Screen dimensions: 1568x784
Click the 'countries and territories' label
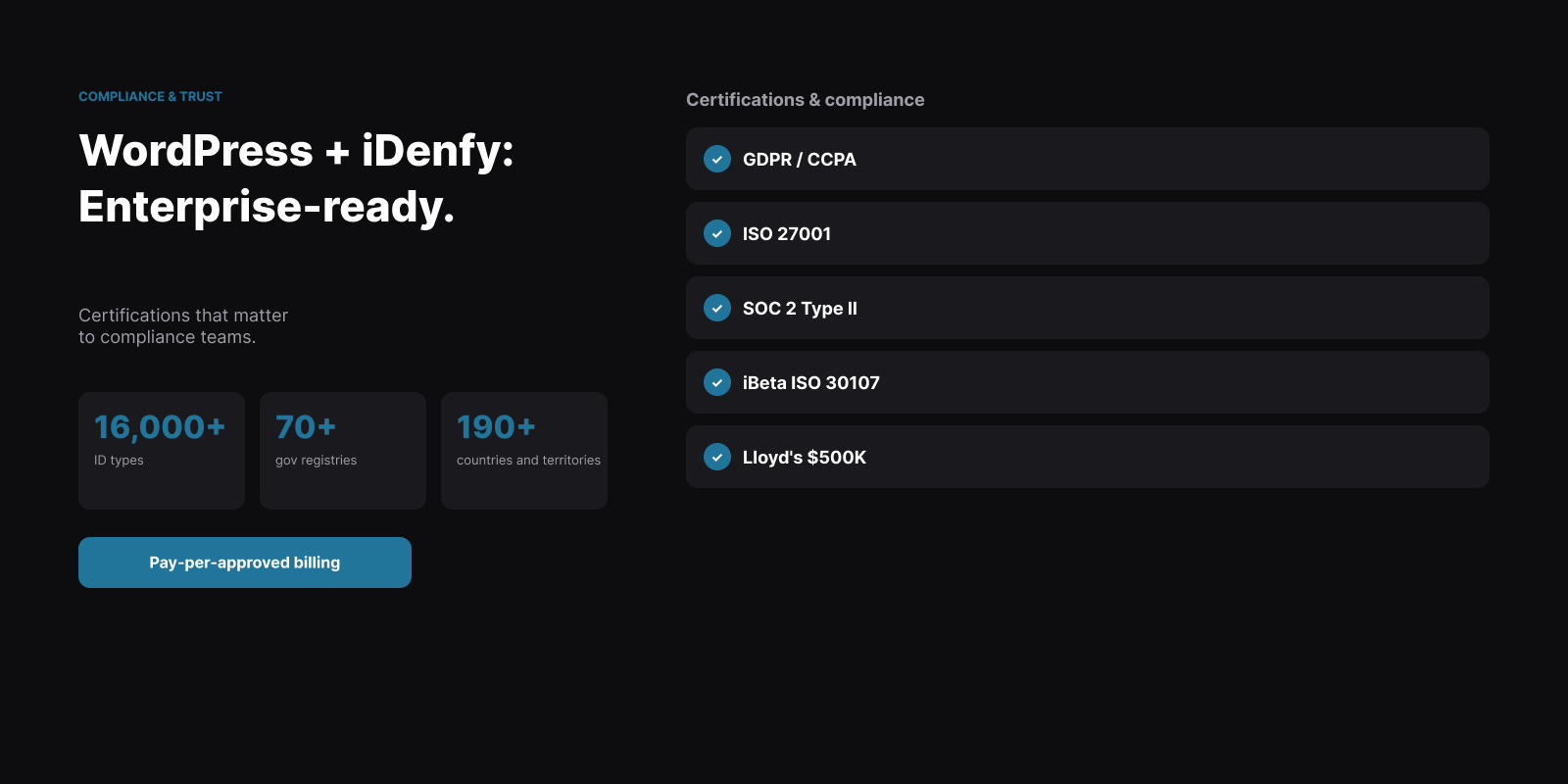(x=528, y=461)
